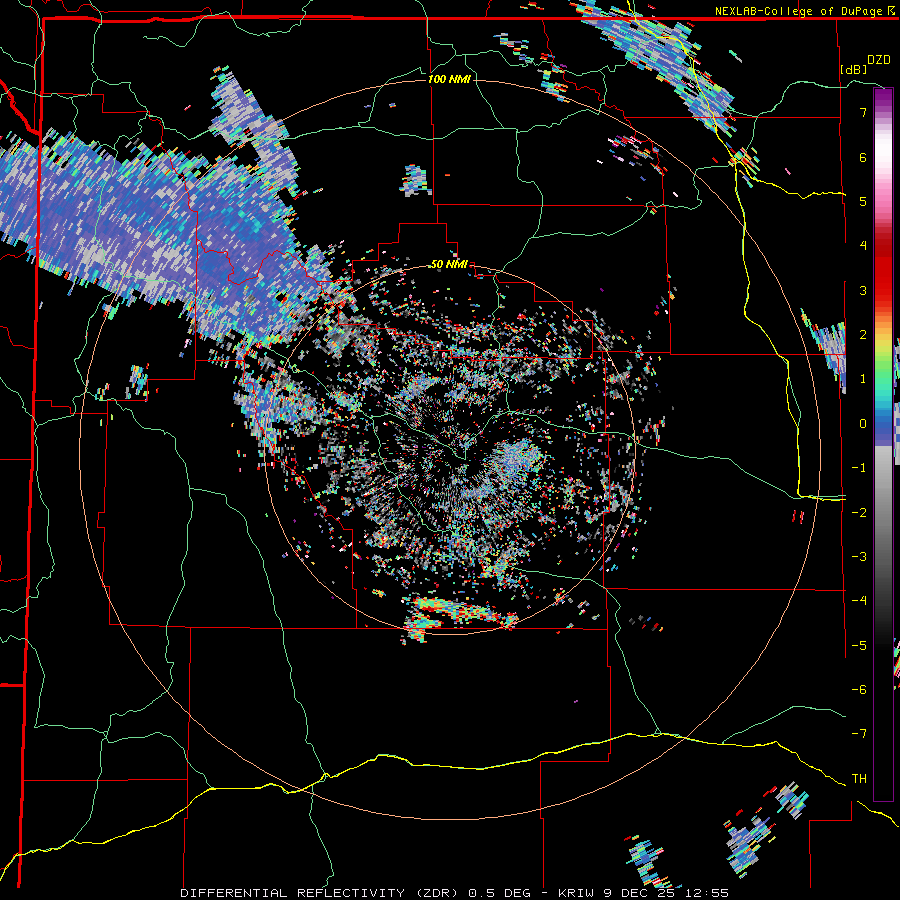Click the -4 dB value on color scale
The width and height of the screenshot is (900, 900).
[859, 601]
